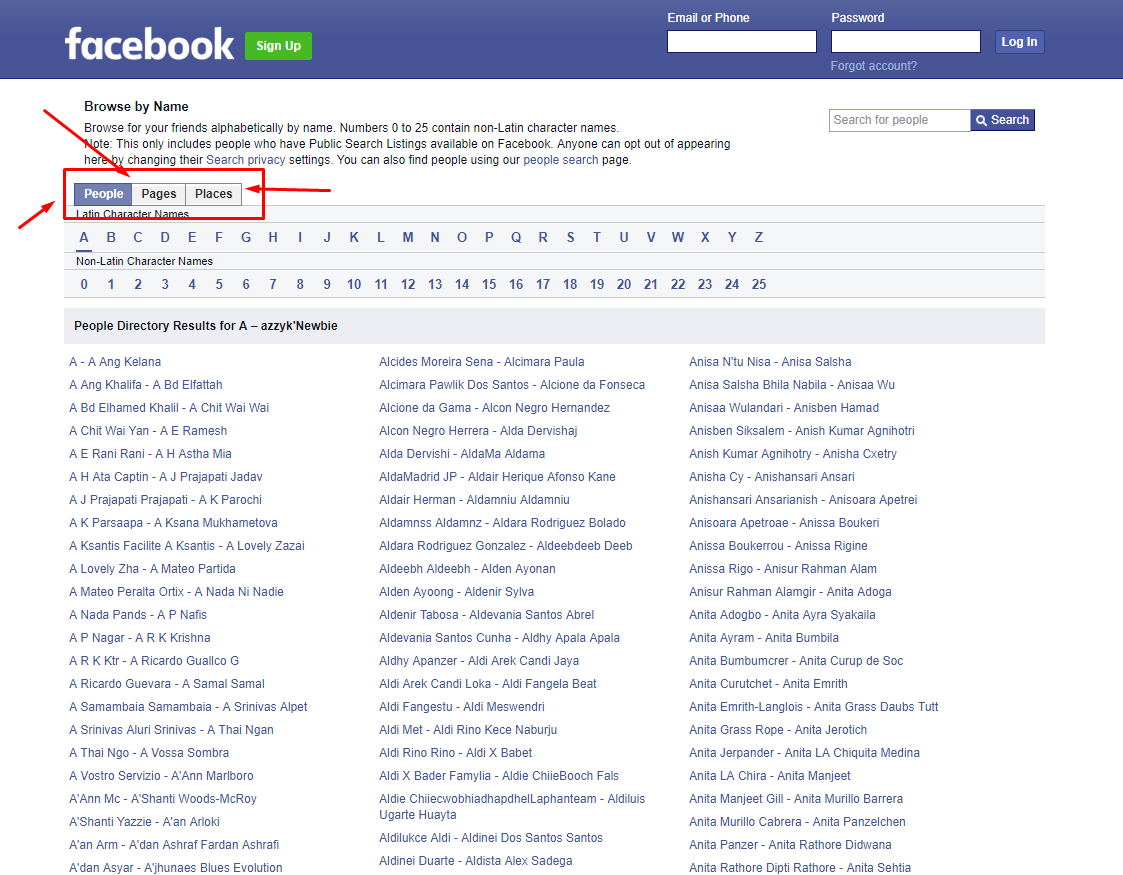Open 'Aldi Rino Rino - Aldi X Babet'
The height and width of the screenshot is (875, 1123).
pos(456,753)
